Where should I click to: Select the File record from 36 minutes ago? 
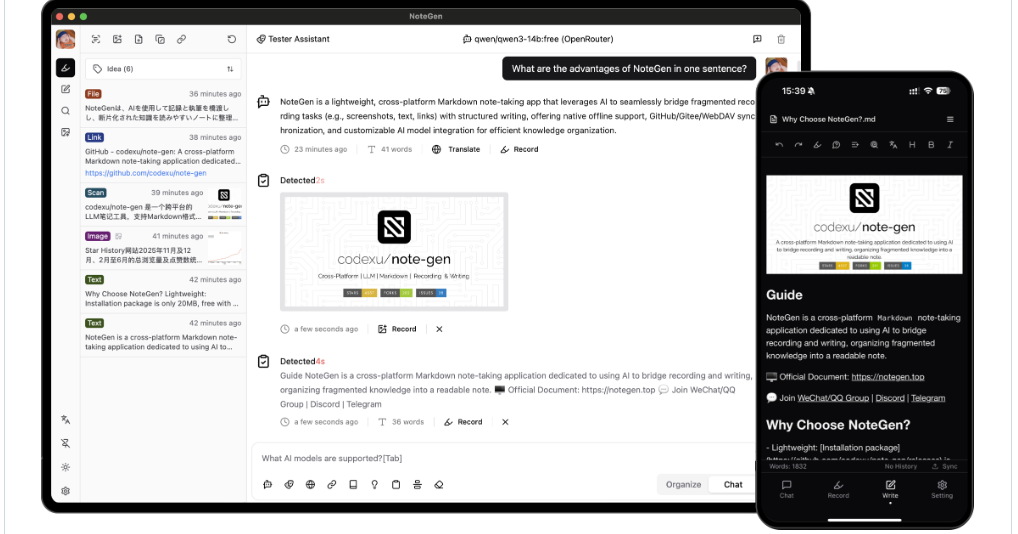[163, 106]
